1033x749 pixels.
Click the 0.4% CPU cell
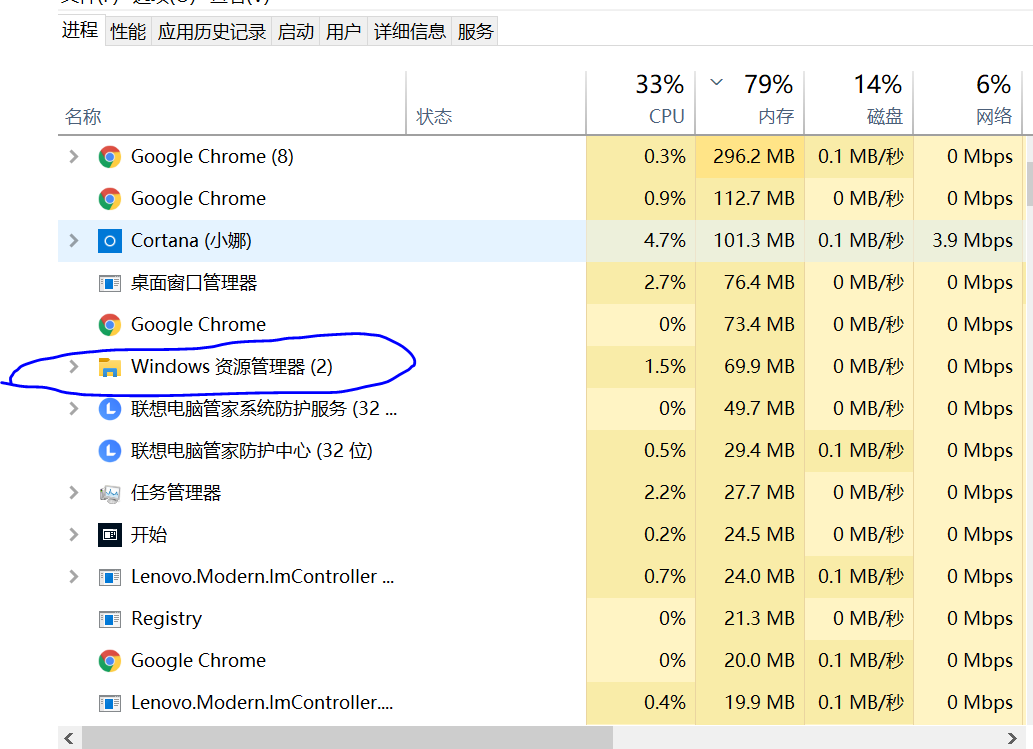[x=640, y=703]
